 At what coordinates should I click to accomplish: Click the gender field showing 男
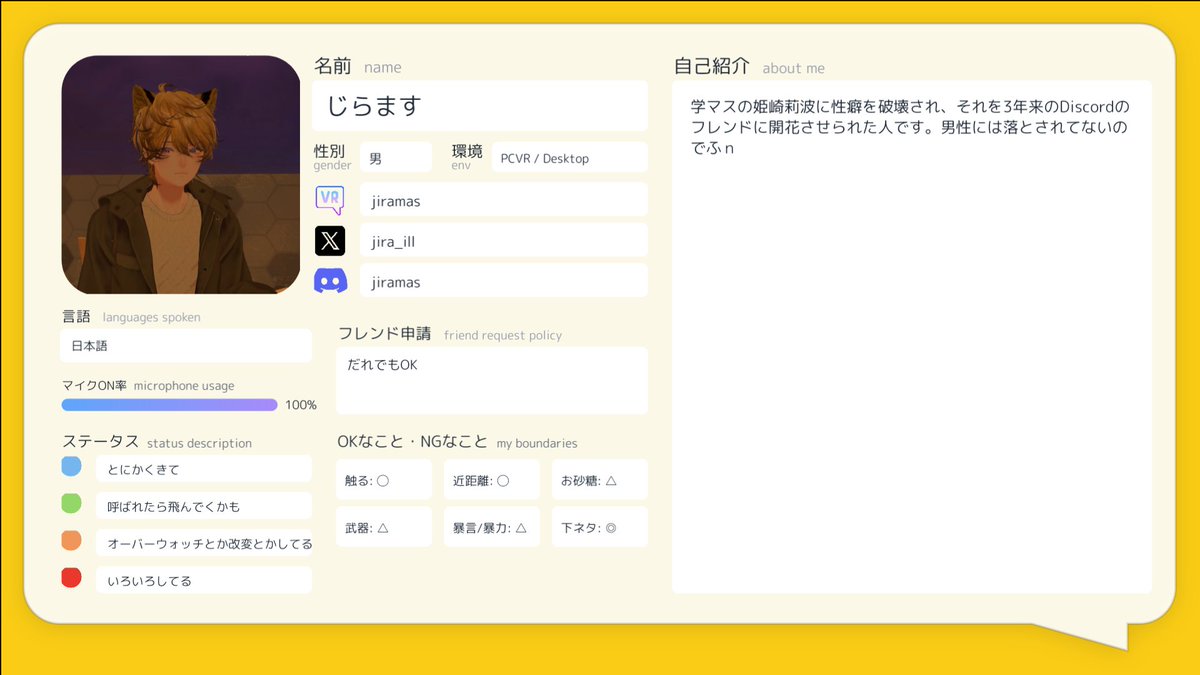(x=396, y=157)
